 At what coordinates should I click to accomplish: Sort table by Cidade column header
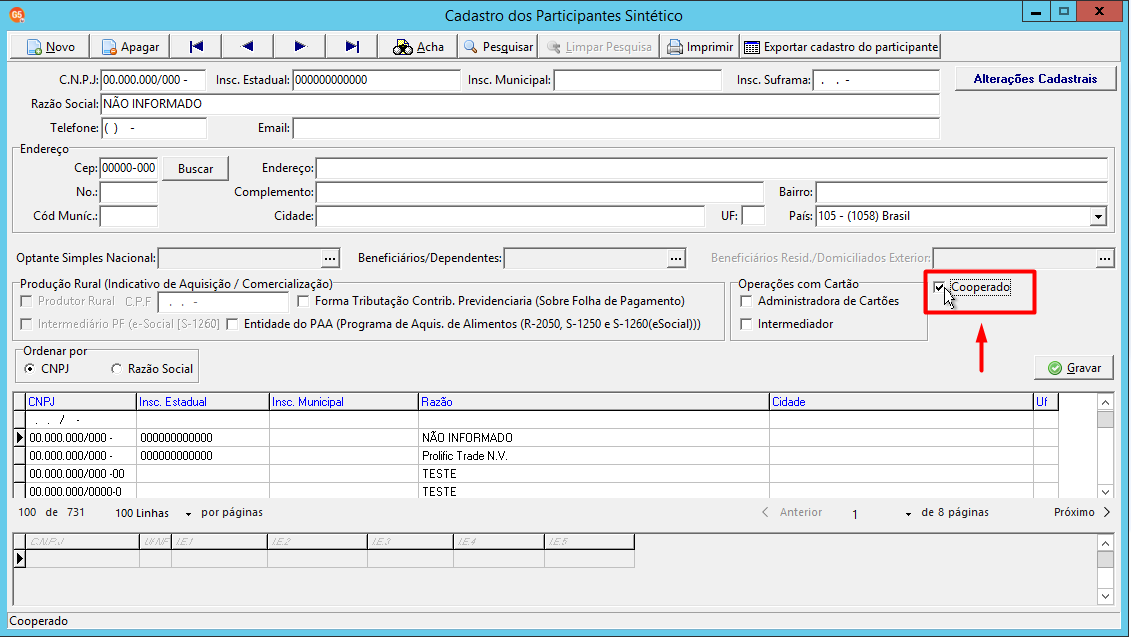pyautogui.click(x=901, y=402)
